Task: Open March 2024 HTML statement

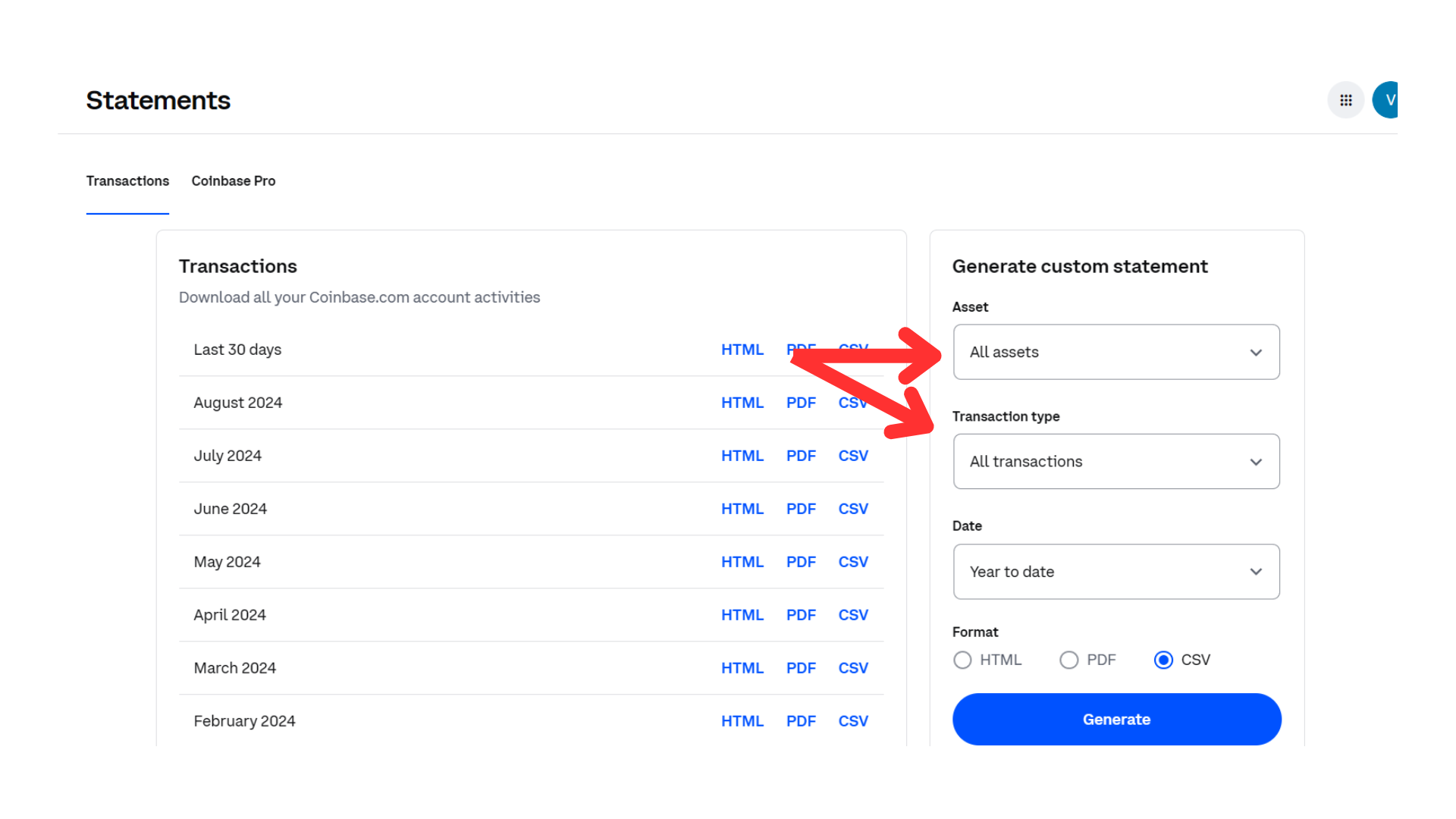Action: (742, 668)
